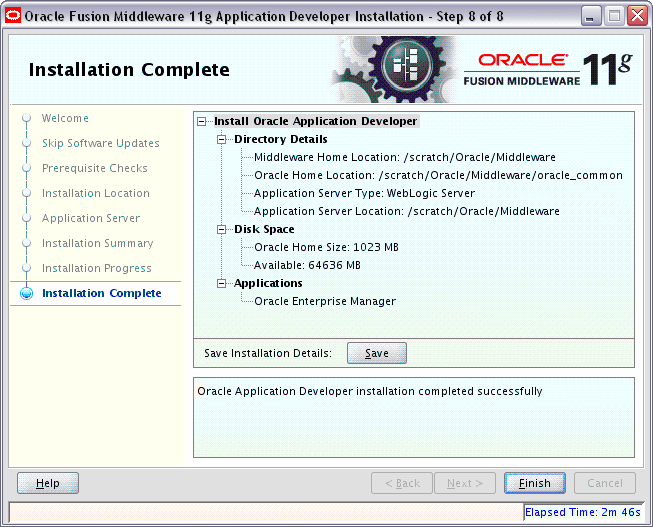Click the Save Installation Details label
Image resolution: width=653 pixels, height=527 pixels.
(x=268, y=353)
